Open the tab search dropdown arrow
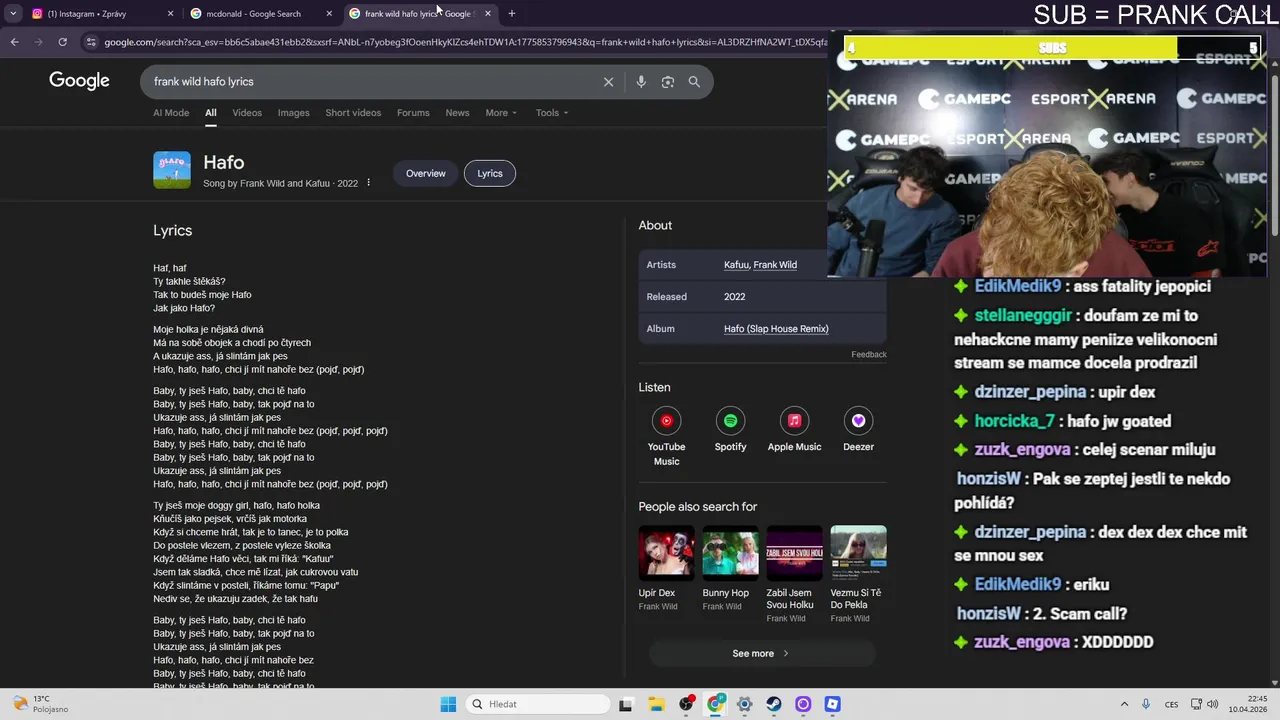This screenshot has width=1280, height=720. [x=13, y=14]
